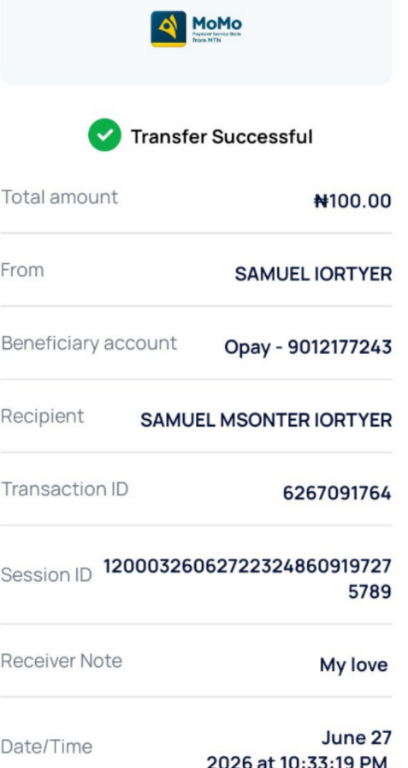Click the From label
The width and height of the screenshot is (408, 768).
[x=22, y=270]
